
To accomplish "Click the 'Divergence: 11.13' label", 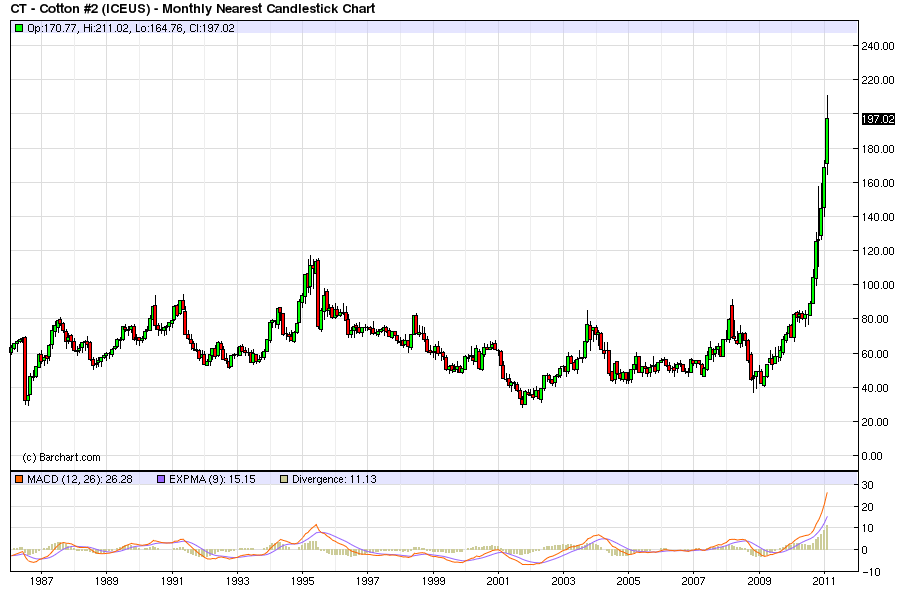I will pyautogui.click(x=334, y=479).
